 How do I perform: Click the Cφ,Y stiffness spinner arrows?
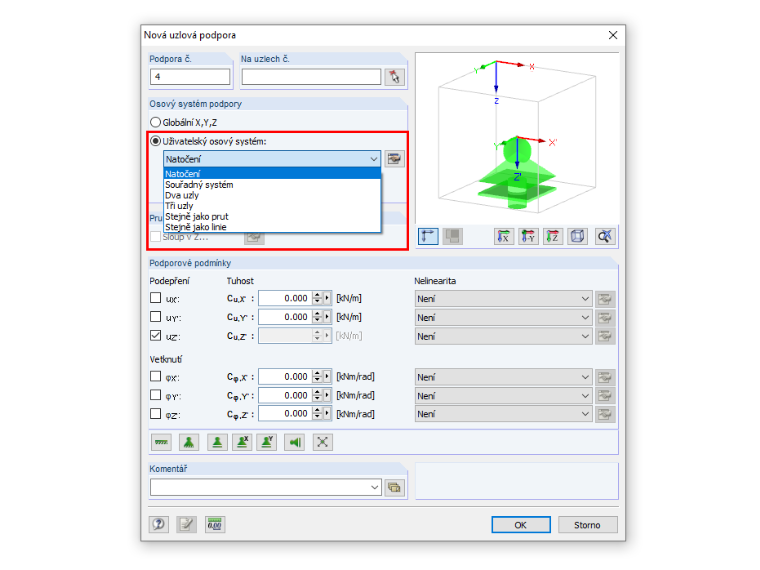(317, 395)
